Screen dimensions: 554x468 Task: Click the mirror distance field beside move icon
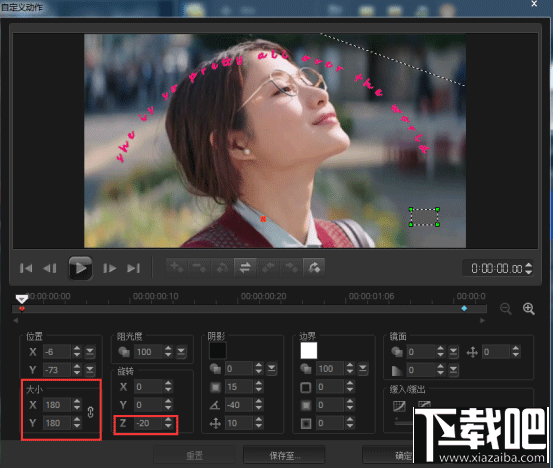496,352
